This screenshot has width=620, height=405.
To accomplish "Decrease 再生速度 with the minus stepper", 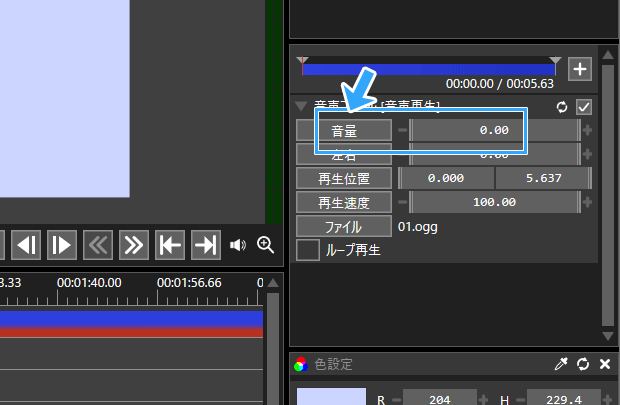I will (403, 202).
